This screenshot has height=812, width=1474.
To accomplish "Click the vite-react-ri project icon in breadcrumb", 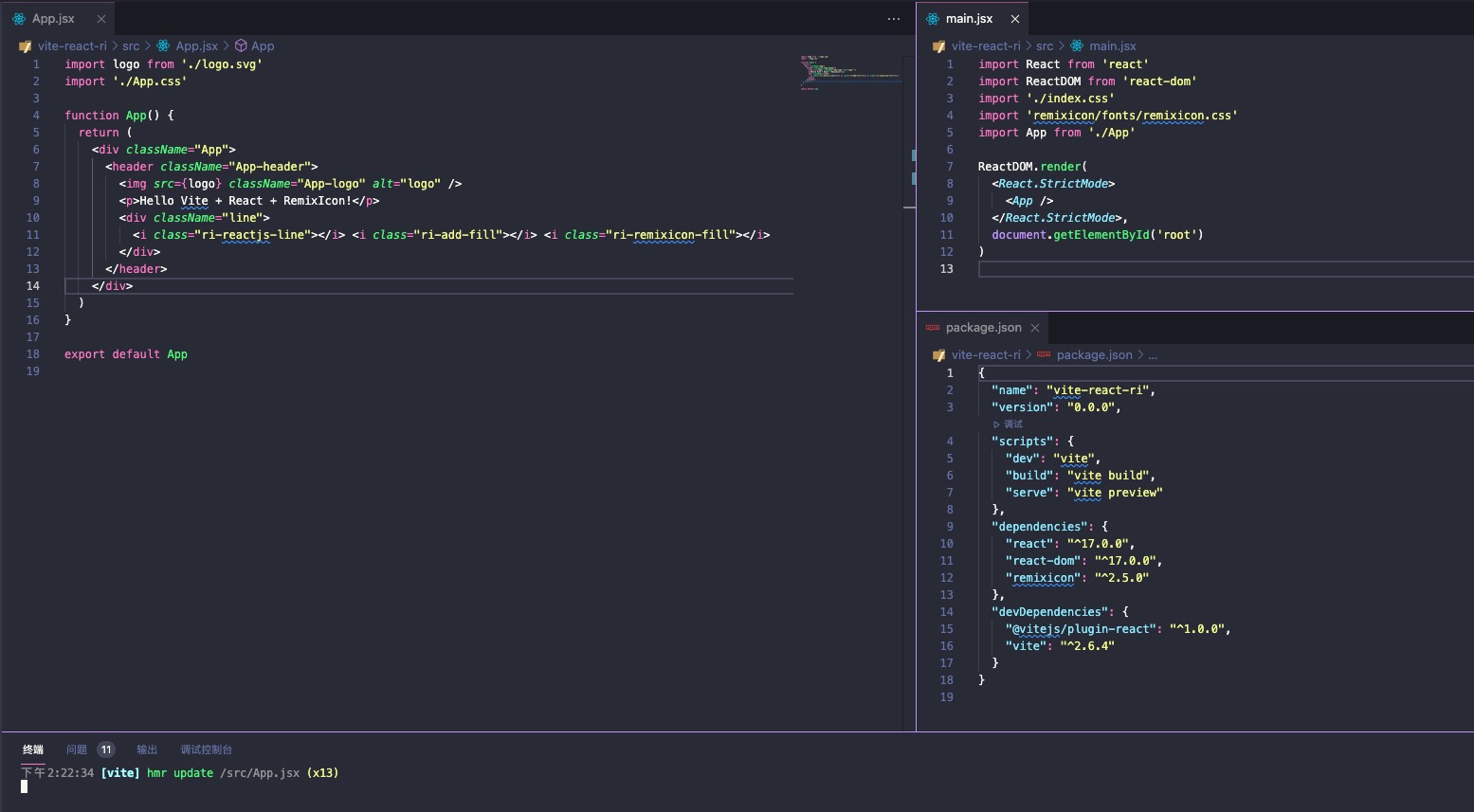I will click(25, 45).
